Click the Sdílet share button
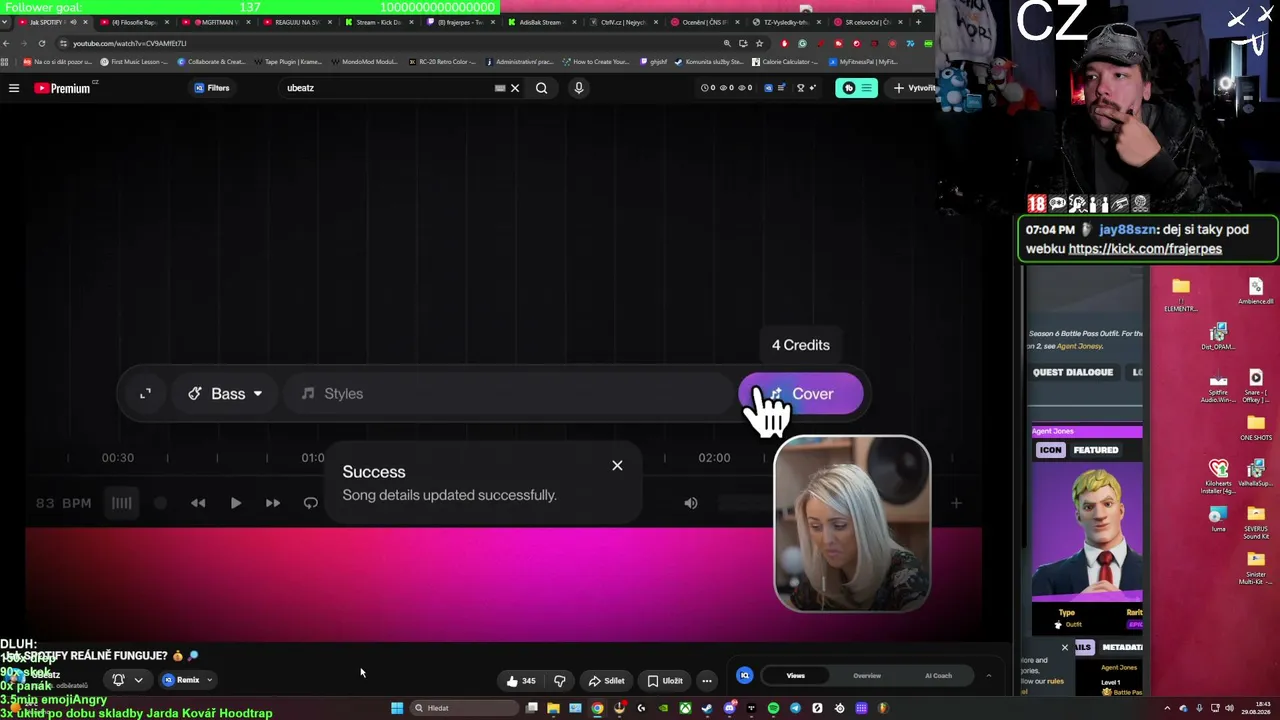The height and width of the screenshot is (720, 1280). coord(606,681)
